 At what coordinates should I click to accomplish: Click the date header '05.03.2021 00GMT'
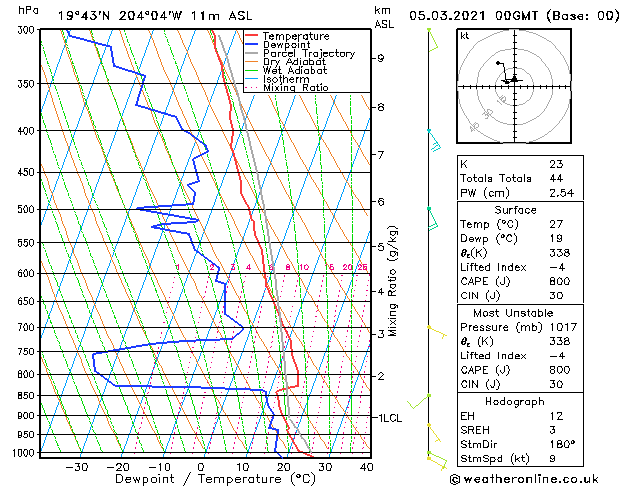tap(473, 16)
